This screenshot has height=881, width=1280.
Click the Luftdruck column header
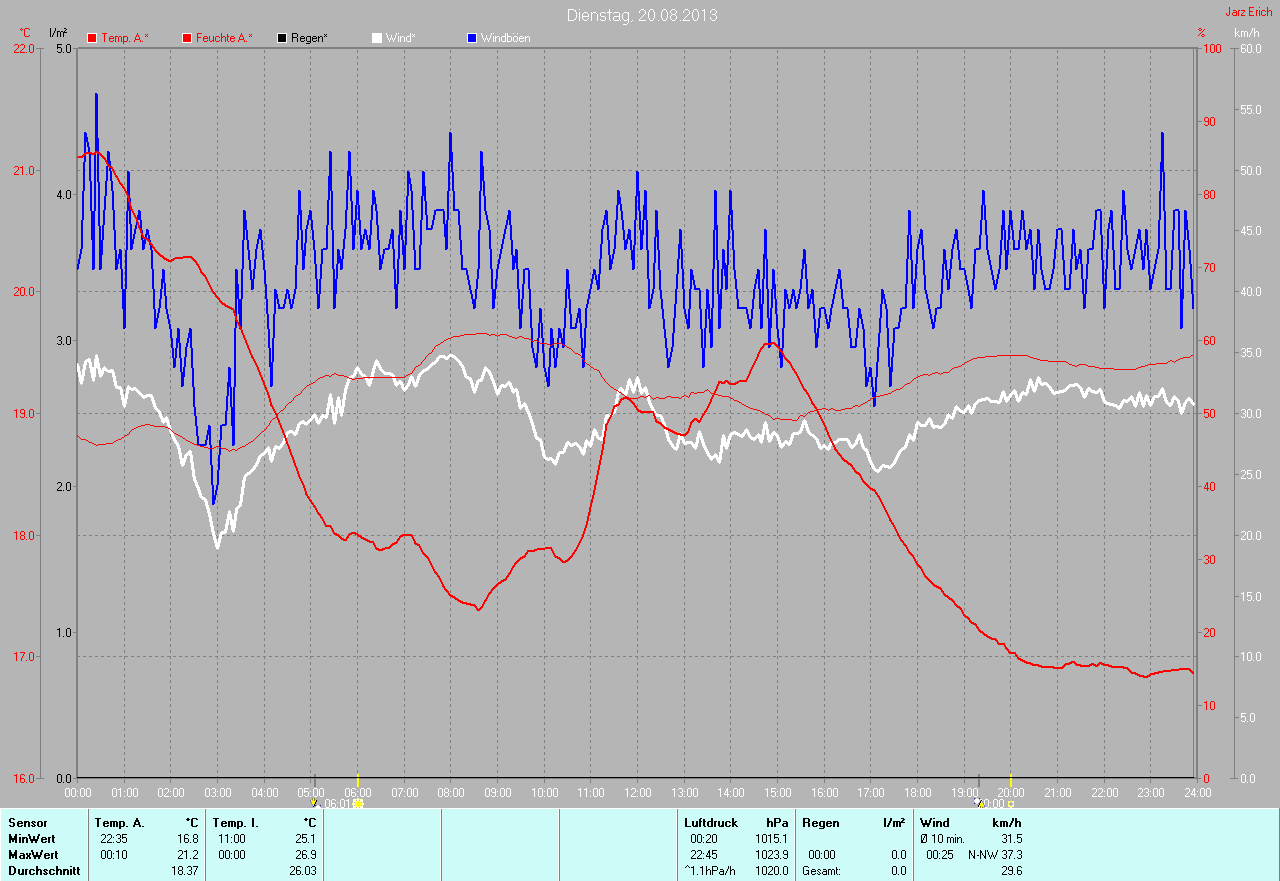(711, 823)
